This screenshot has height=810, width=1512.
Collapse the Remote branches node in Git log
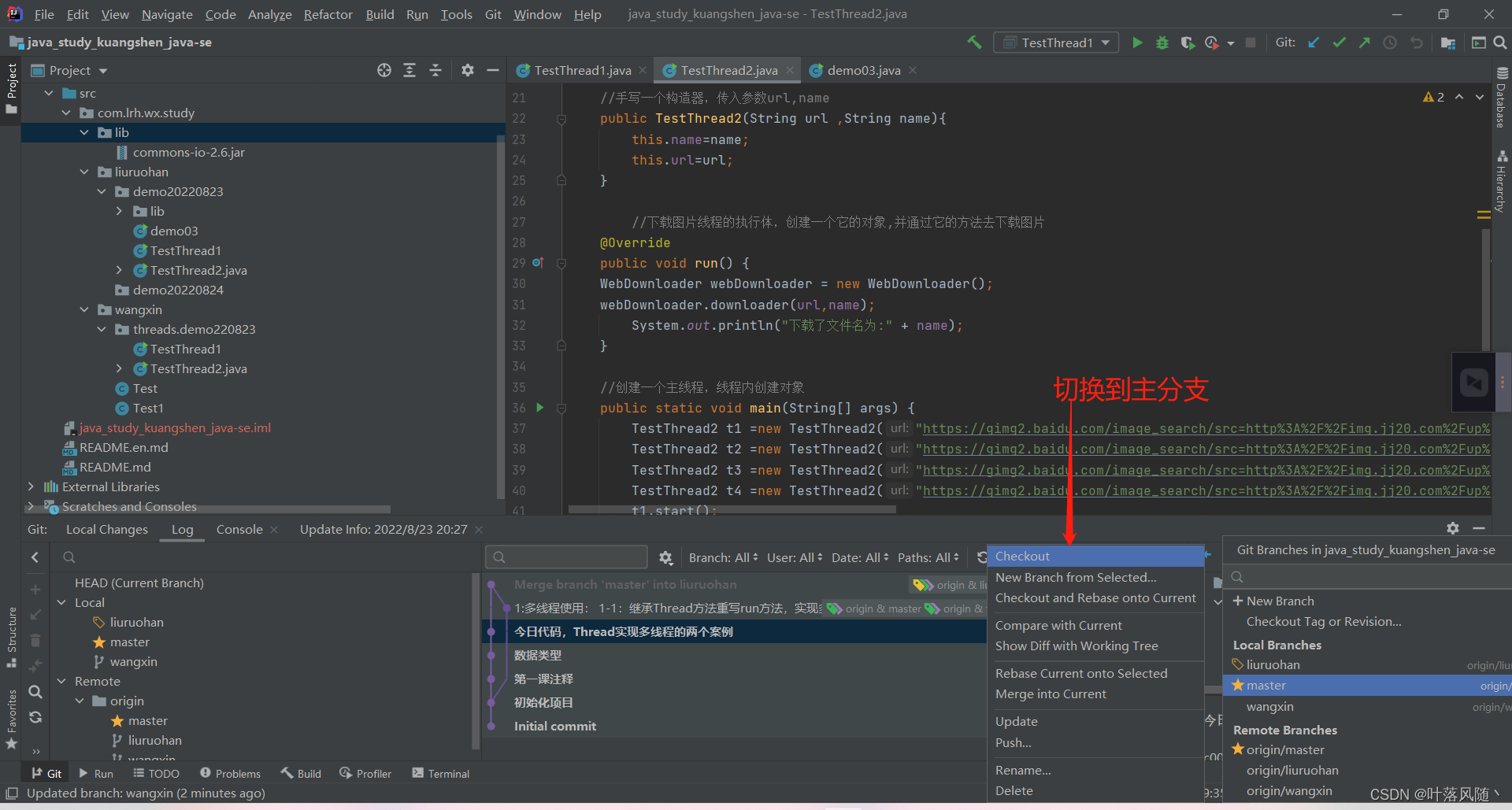click(x=61, y=681)
